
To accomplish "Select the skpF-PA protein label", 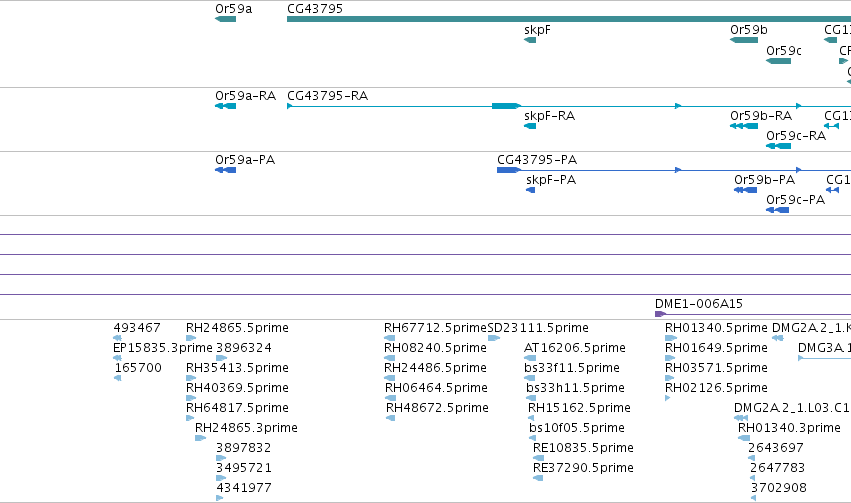I will click(x=551, y=180).
